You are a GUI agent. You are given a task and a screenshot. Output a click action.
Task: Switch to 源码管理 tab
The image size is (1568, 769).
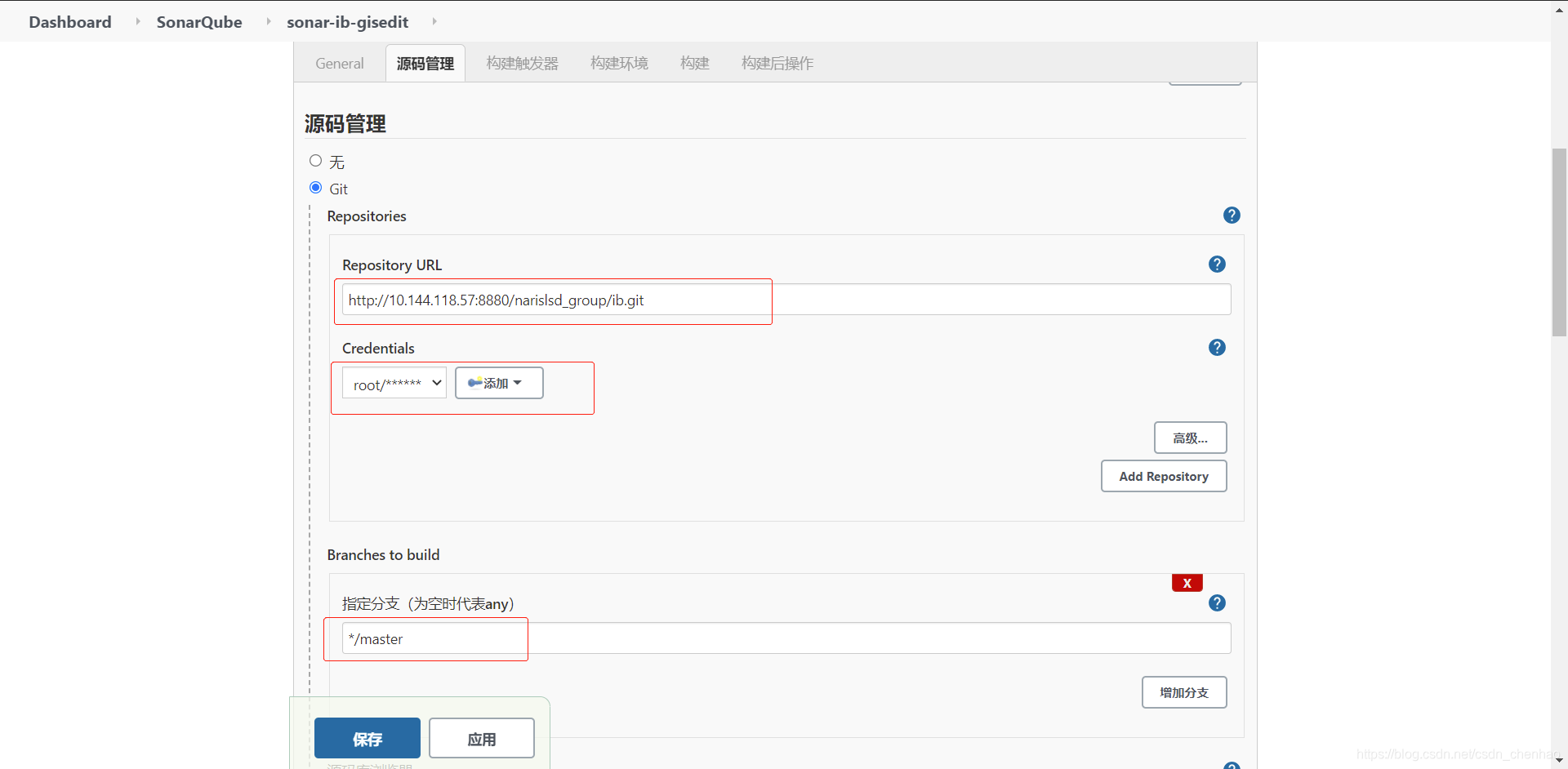[425, 64]
